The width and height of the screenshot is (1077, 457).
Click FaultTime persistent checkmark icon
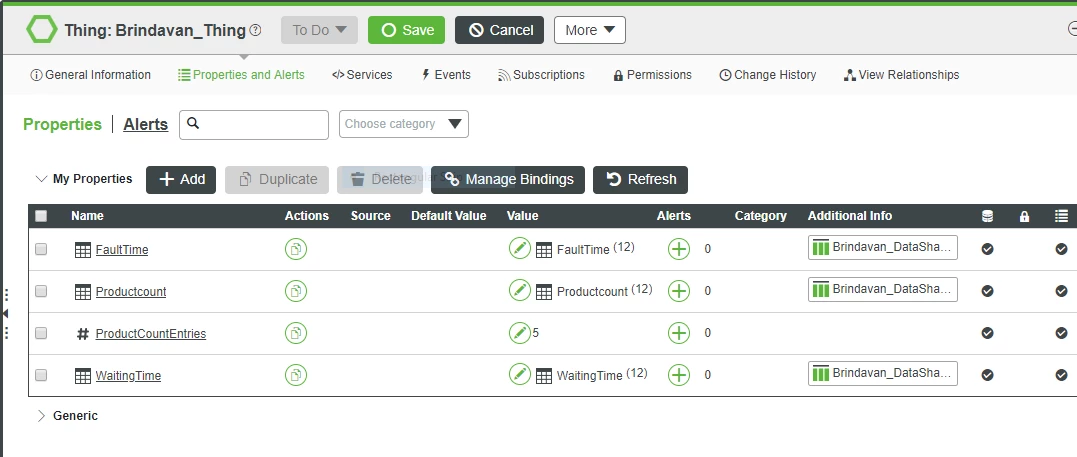[x=987, y=249]
